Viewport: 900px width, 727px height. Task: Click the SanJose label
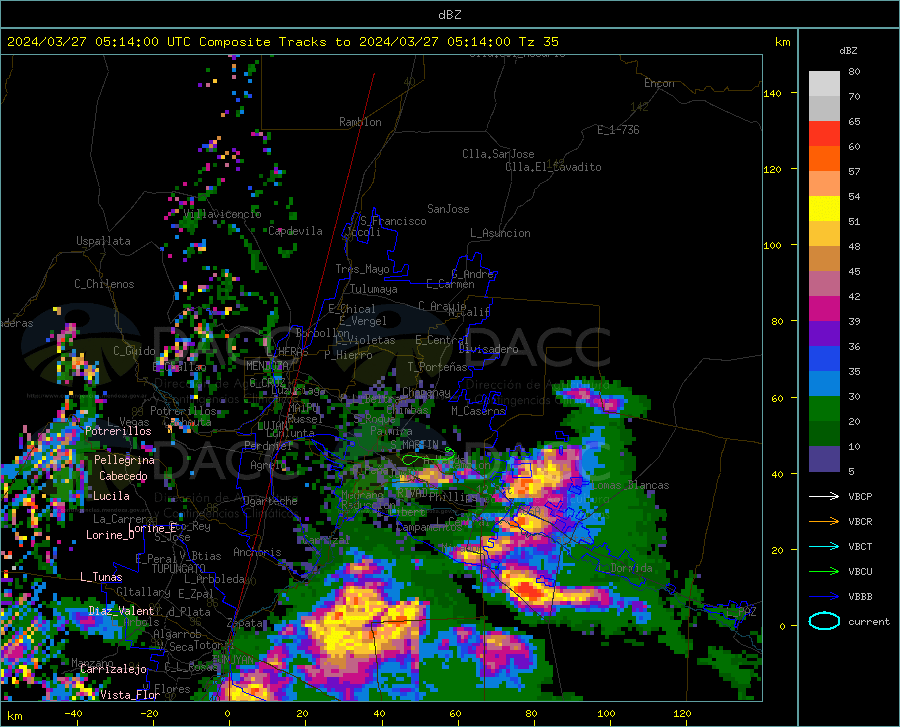[448, 209]
